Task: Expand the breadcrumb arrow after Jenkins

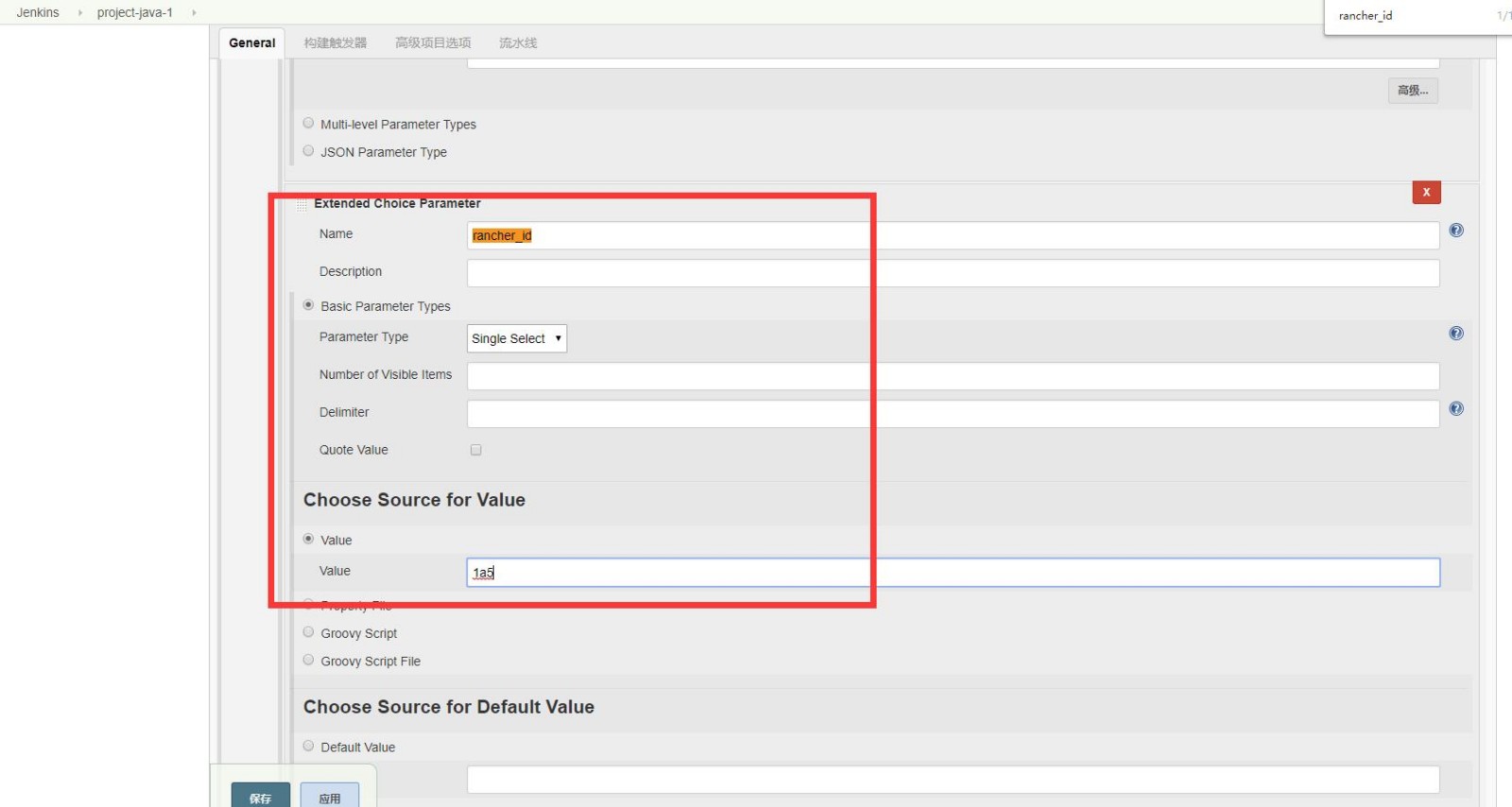Action: [80, 12]
